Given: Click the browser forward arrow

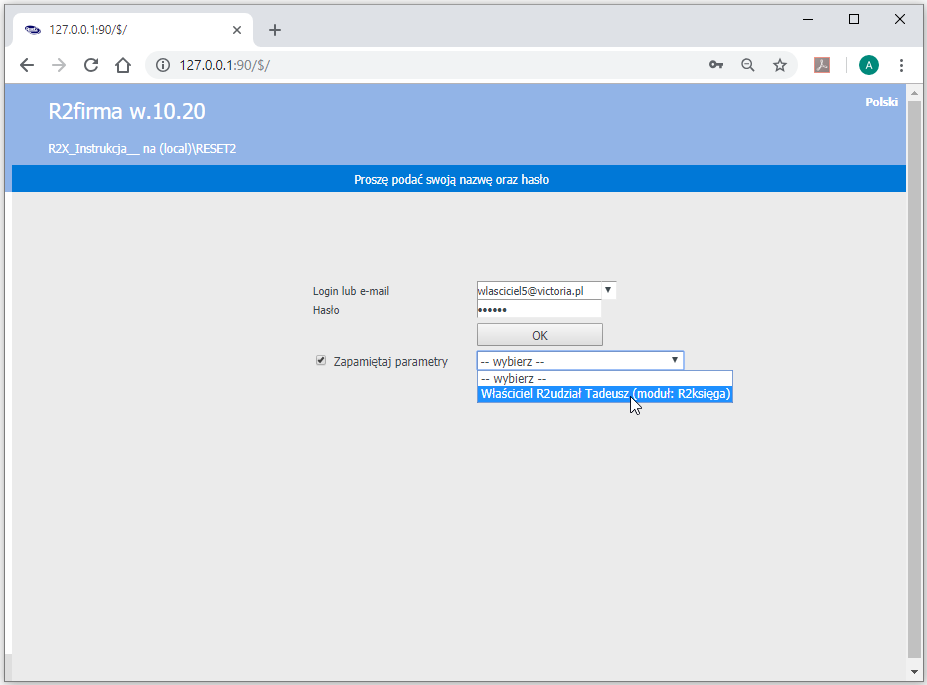Looking at the screenshot, I should [59, 65].
